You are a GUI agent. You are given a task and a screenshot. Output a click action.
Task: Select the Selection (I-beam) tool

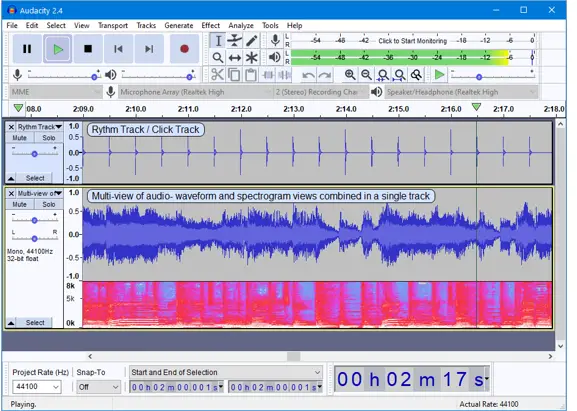pyautogui.click(x=218, y=40)
